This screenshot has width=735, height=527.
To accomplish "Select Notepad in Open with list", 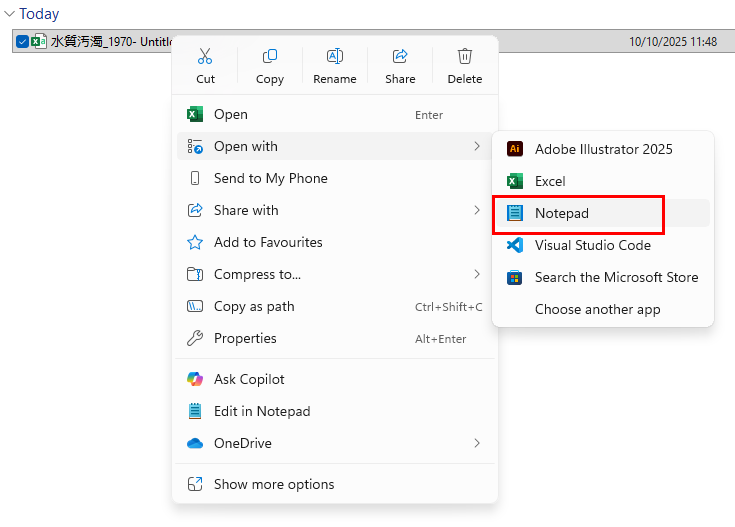I will 561,213.
